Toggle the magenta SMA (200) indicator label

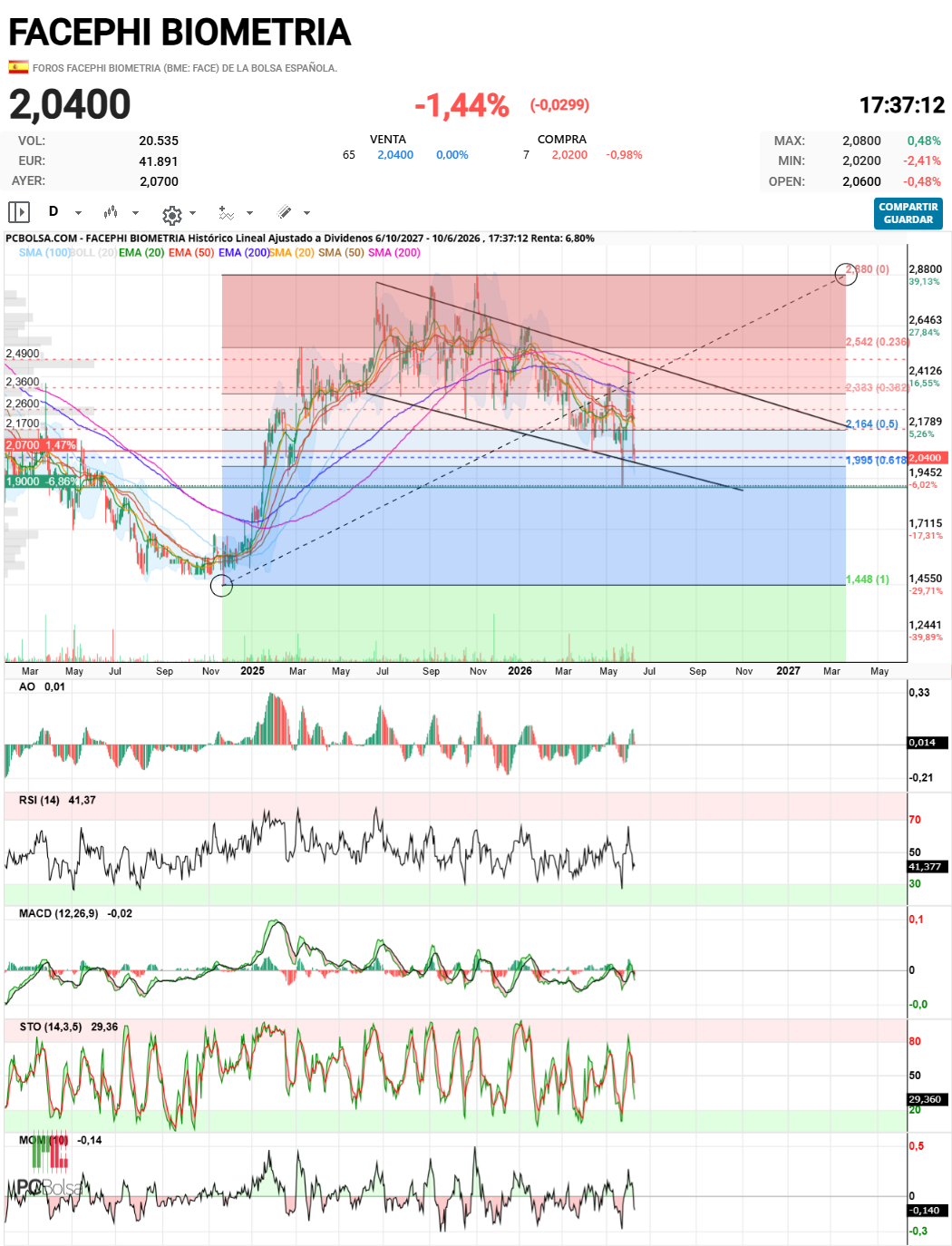pos(394,253)
